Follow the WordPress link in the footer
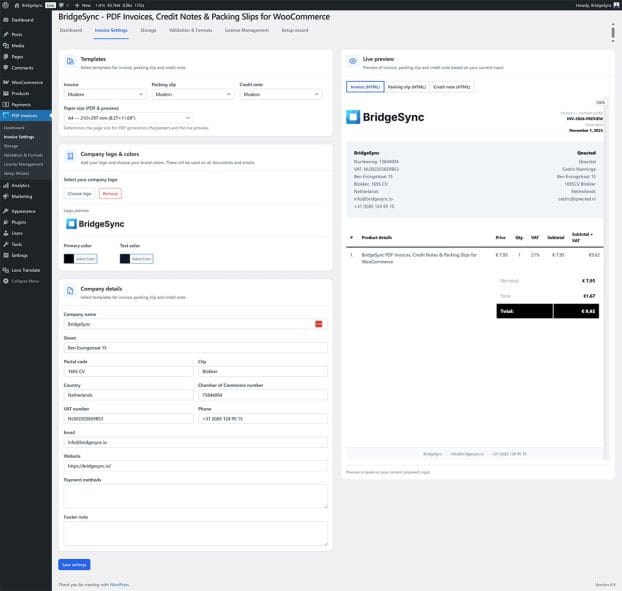Image resolution: width=622 pixels, height=591 pixels. [119, 585]
